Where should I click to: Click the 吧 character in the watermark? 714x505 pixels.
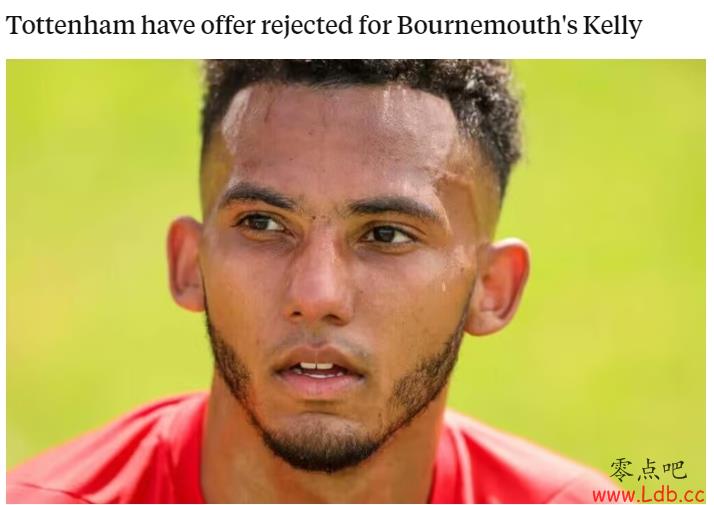point(674,470)
